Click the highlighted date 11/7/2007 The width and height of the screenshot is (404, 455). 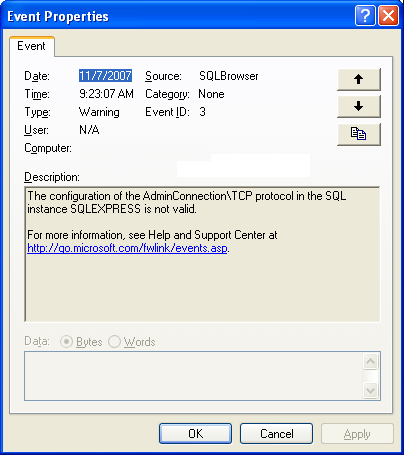tap(105, 76)
